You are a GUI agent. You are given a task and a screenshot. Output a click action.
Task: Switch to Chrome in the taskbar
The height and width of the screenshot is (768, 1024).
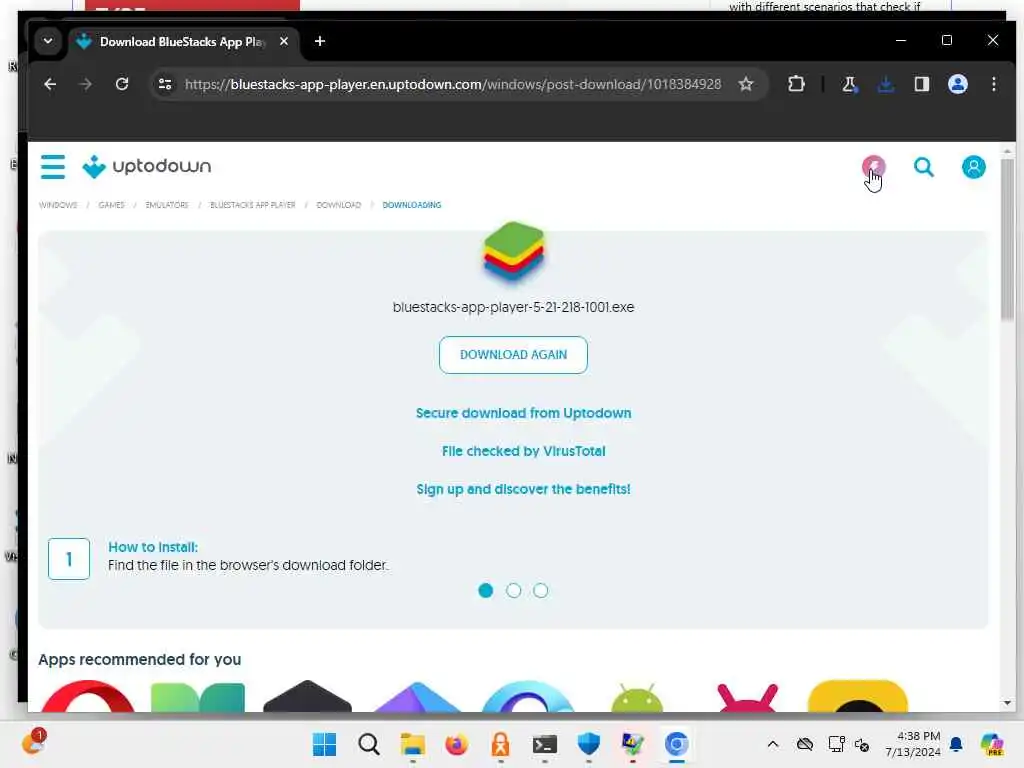point(676,744)
